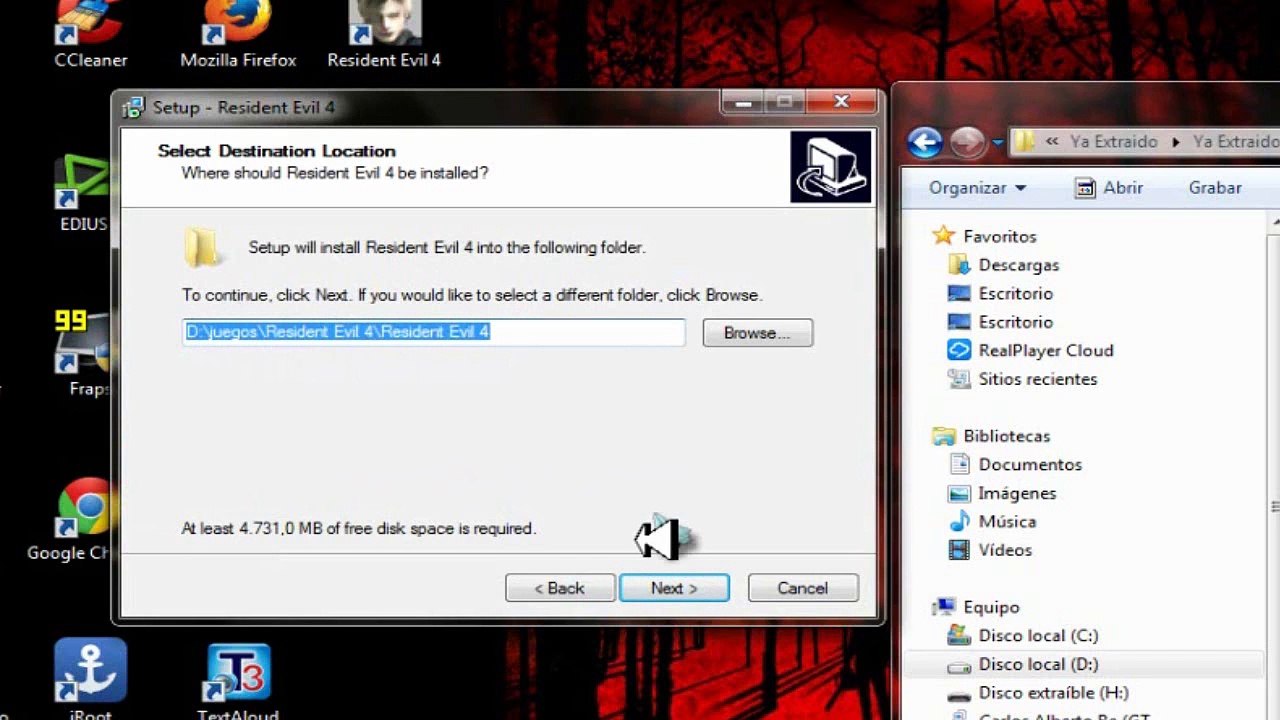Launch iRoot desktop shortcut
Image resolution: width=1280 pixels, height=720 pixels.
(x=90, y=679)
